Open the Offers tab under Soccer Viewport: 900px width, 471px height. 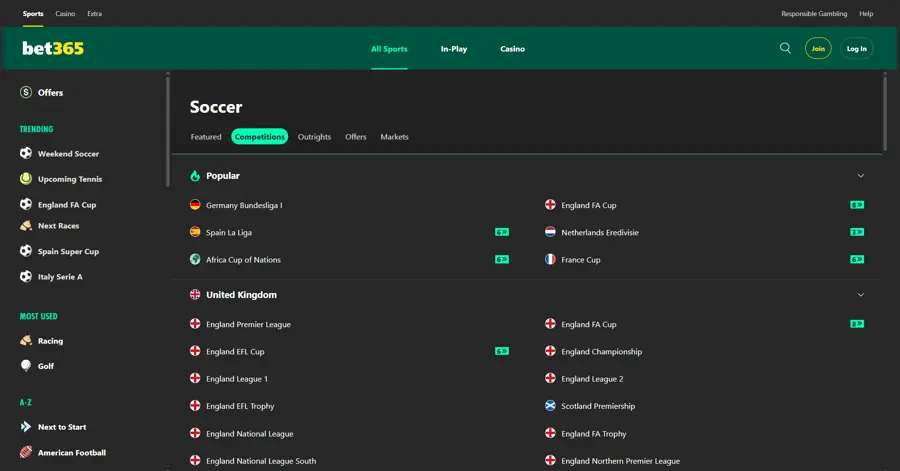355,137
